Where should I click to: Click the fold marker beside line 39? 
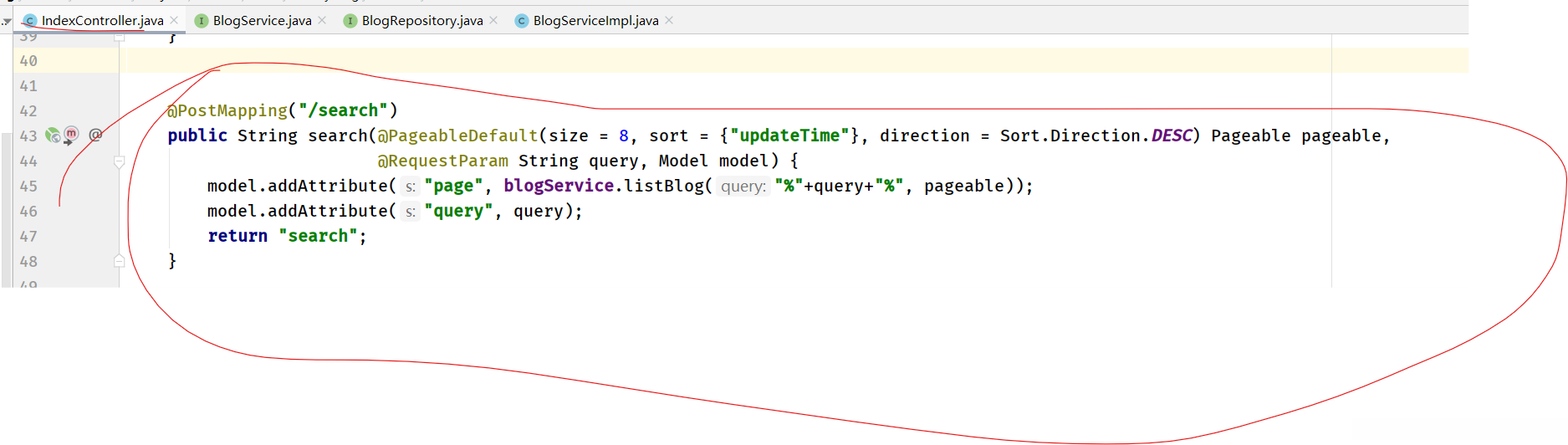pyautogui.click(x=119, y=37)
